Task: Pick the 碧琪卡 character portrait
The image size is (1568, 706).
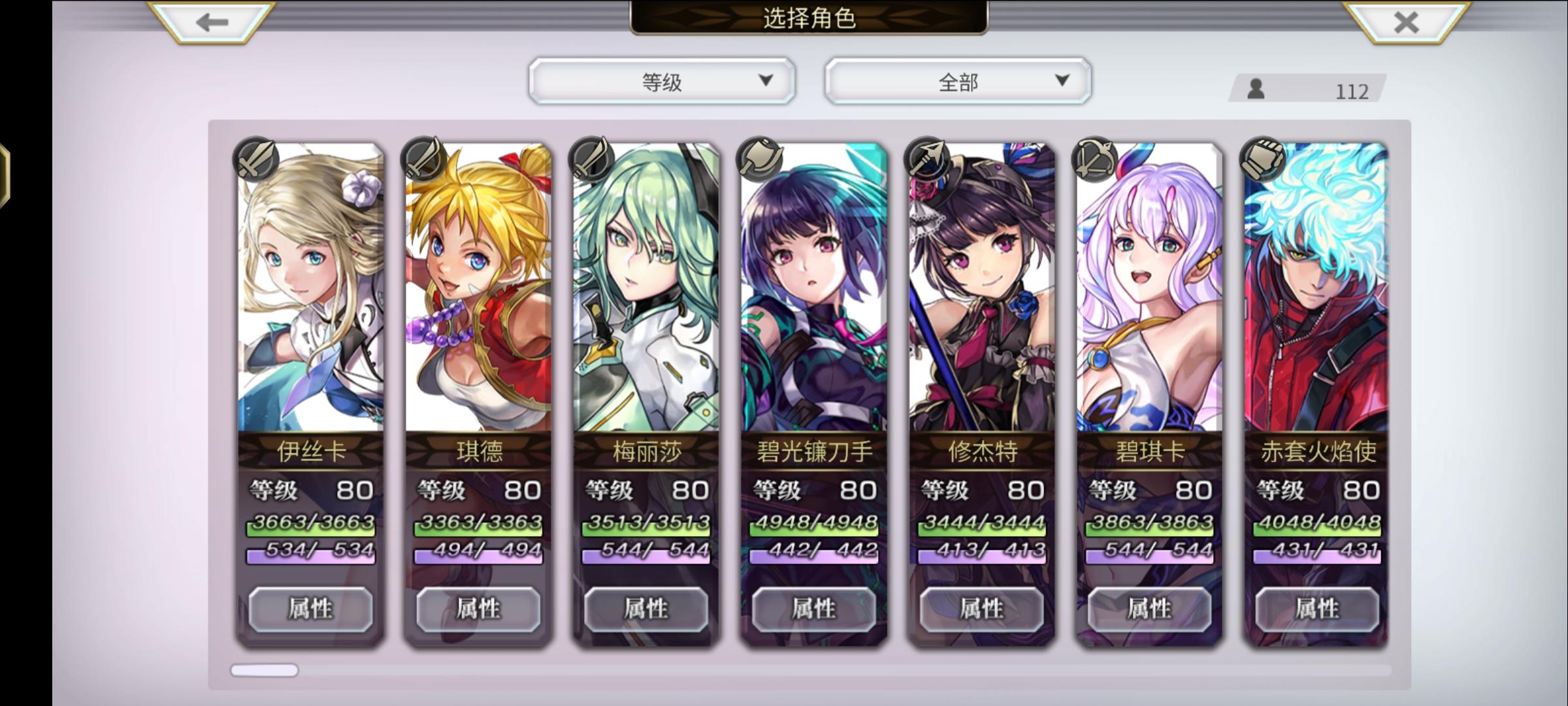Action: tap(1150, 288)
